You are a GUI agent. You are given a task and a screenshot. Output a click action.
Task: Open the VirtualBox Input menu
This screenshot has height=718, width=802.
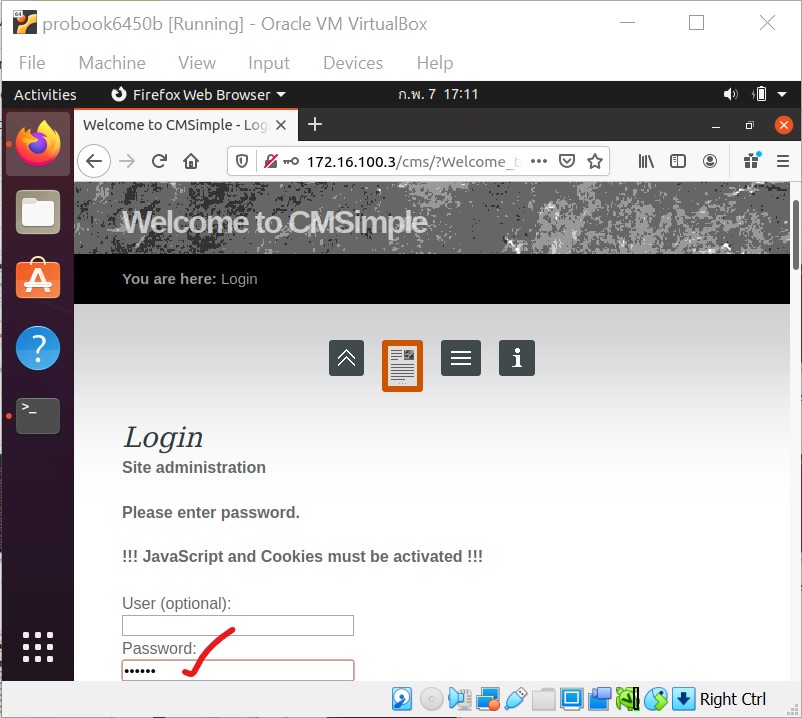coord(269,63)
